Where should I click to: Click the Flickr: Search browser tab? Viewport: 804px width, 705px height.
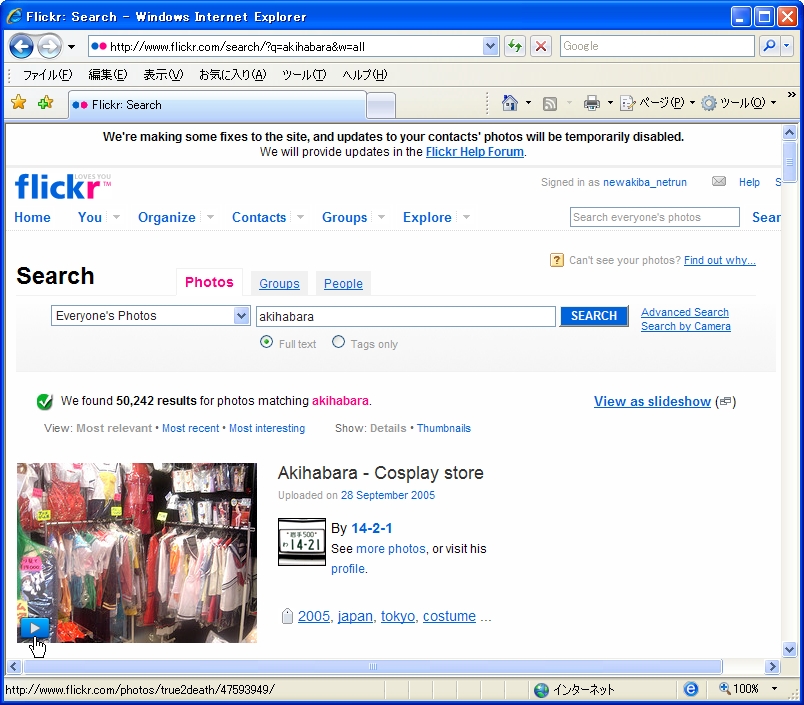click(218, 105)
